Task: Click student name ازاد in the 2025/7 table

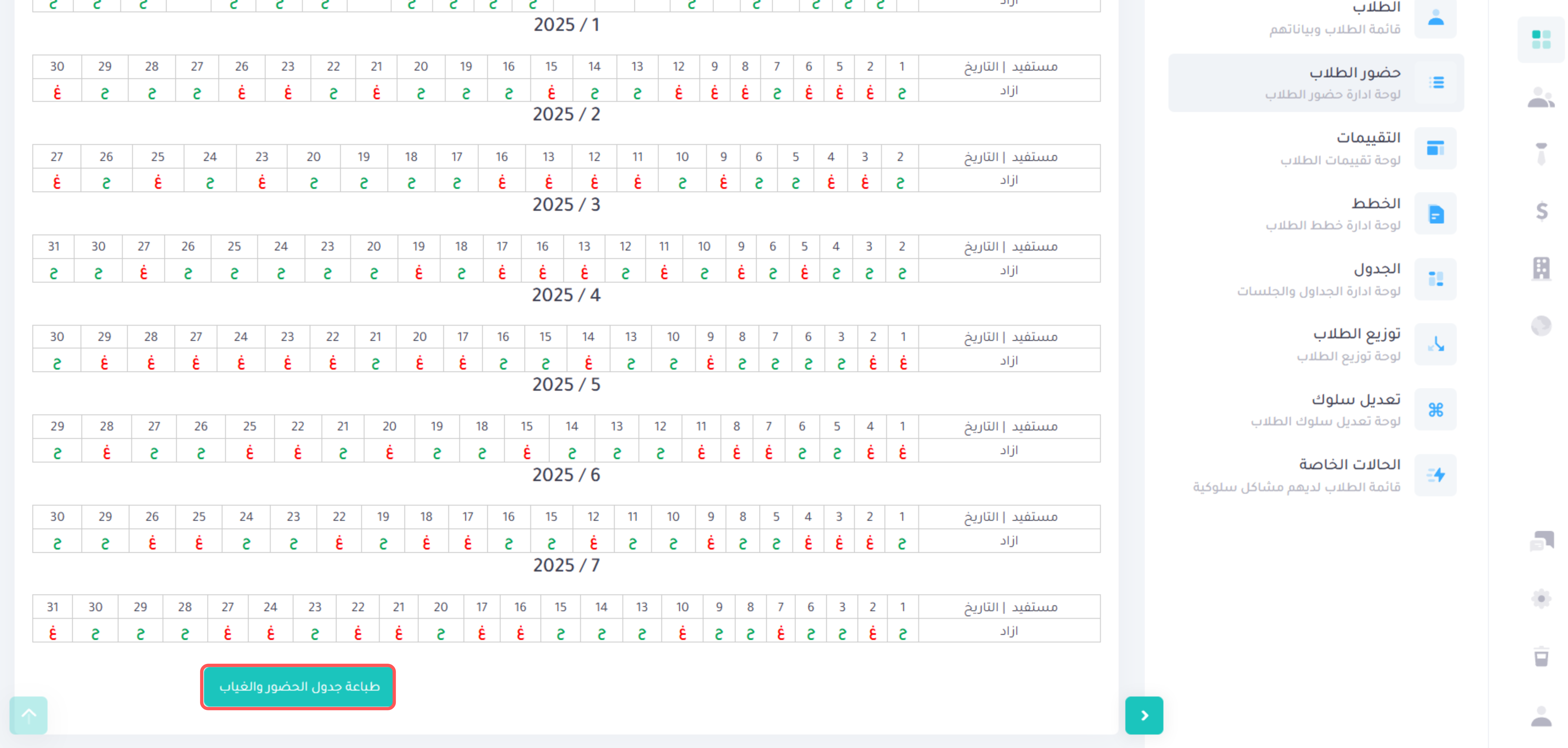Action: pyautogui.click(x=1009, y=631)
